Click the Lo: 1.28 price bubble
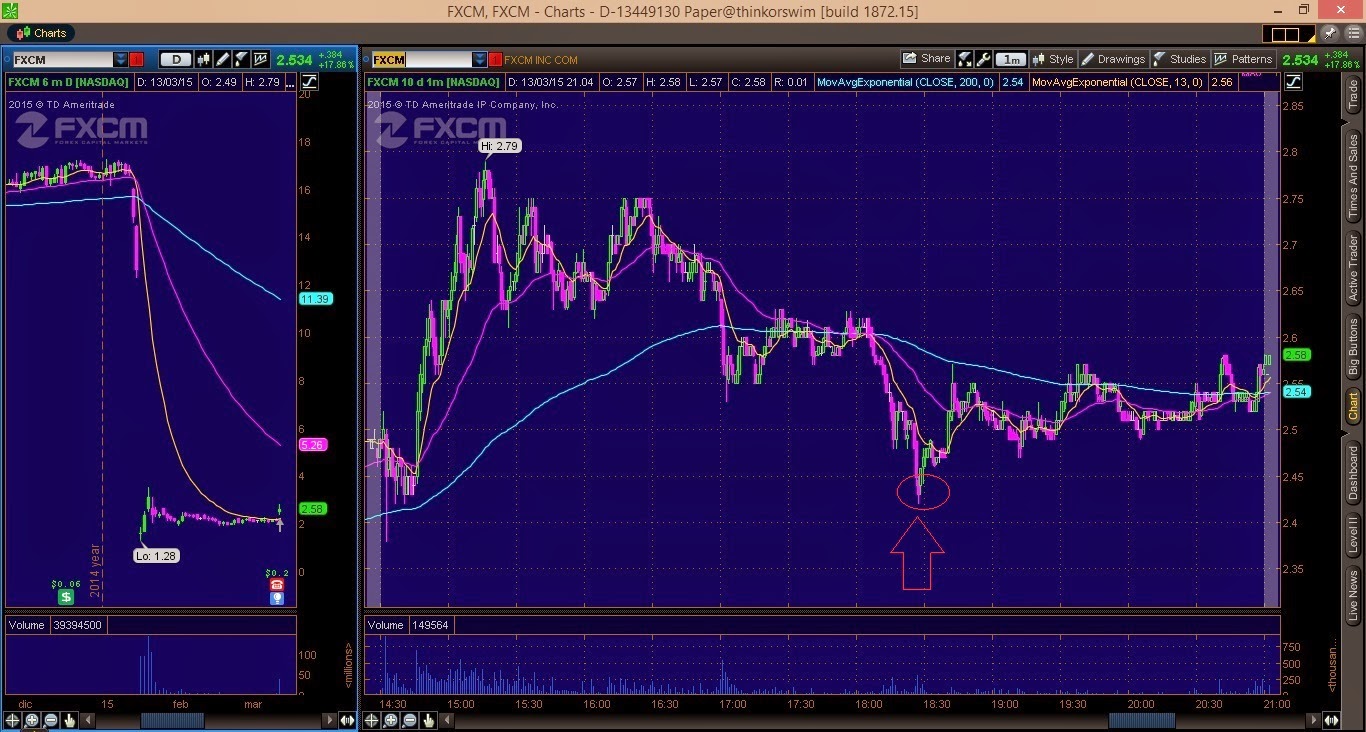The image size is (1366, 732). [x=157, y=555]
